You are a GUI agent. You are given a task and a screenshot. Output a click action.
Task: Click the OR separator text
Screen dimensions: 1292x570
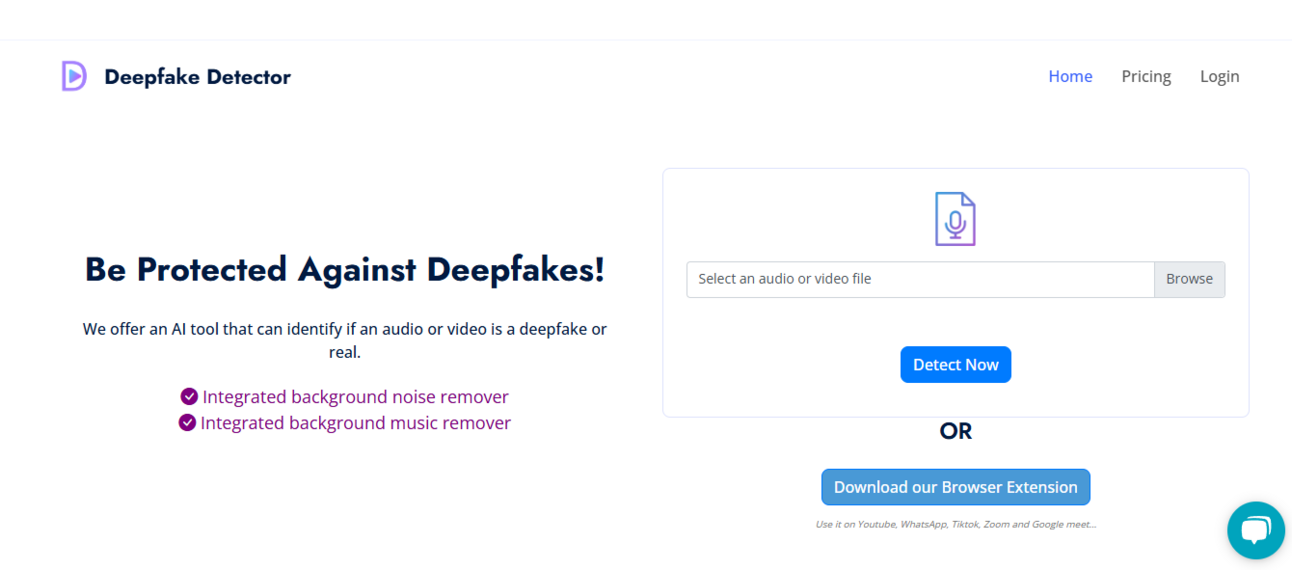[955, 431]
